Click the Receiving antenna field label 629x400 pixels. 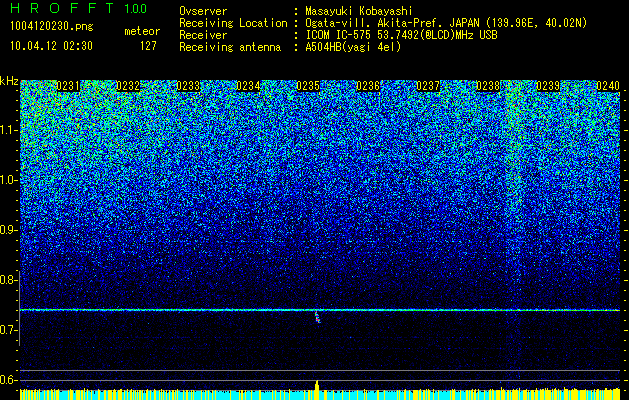click(230, 47)
